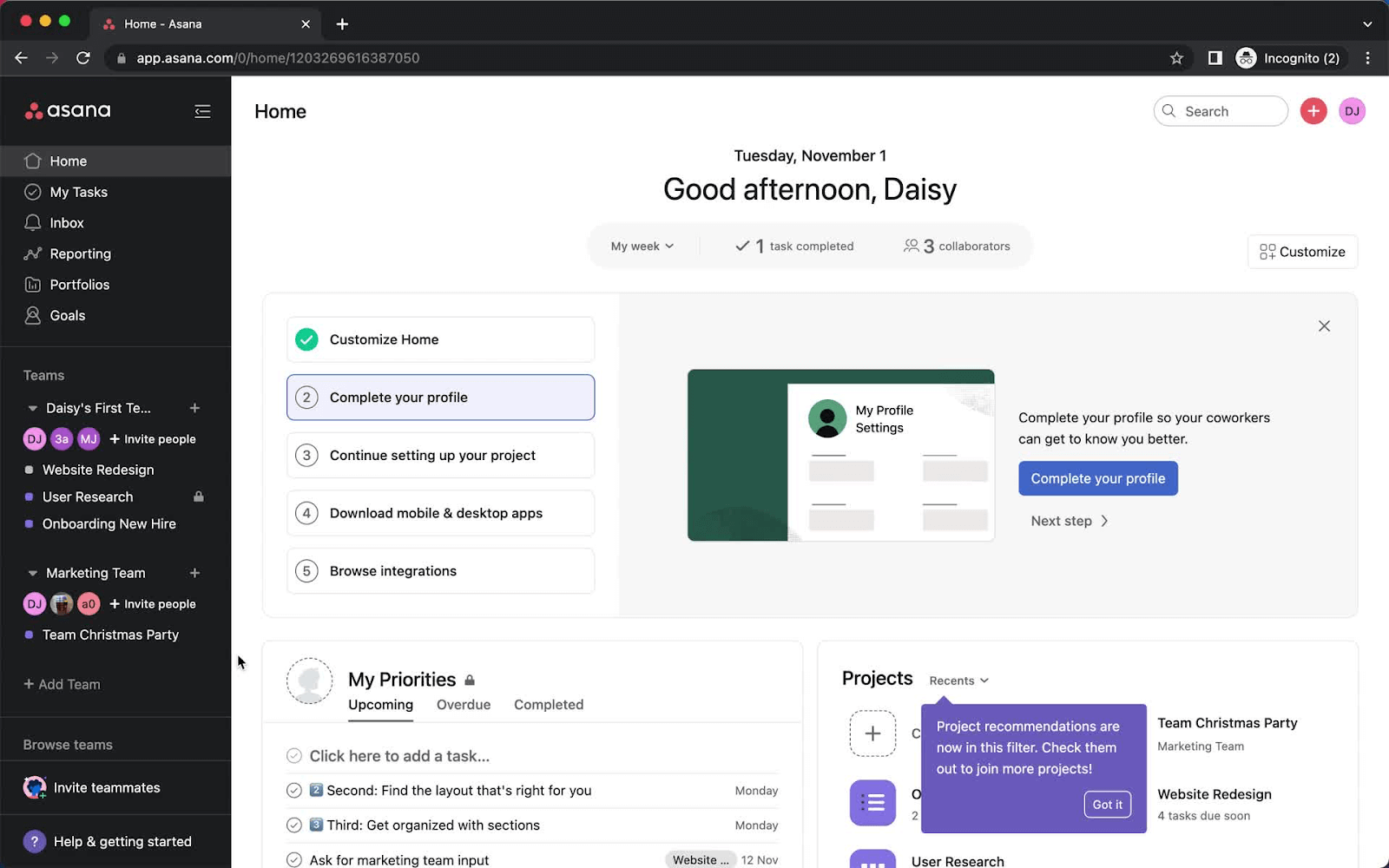Dismiss the tooltip with Got it
The width and height of the screenshot is (1389, 868).
pos(1107,805)
